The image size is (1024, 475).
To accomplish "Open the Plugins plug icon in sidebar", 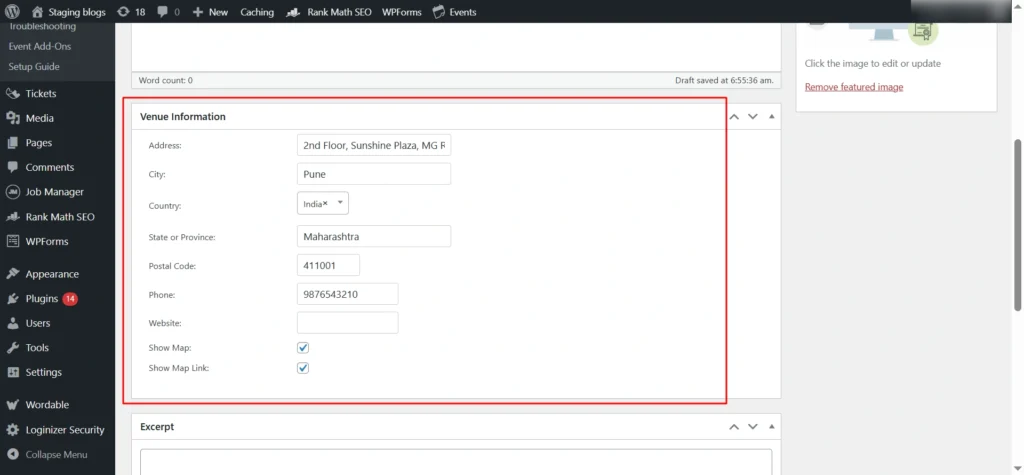I will [x=12, y=299].
